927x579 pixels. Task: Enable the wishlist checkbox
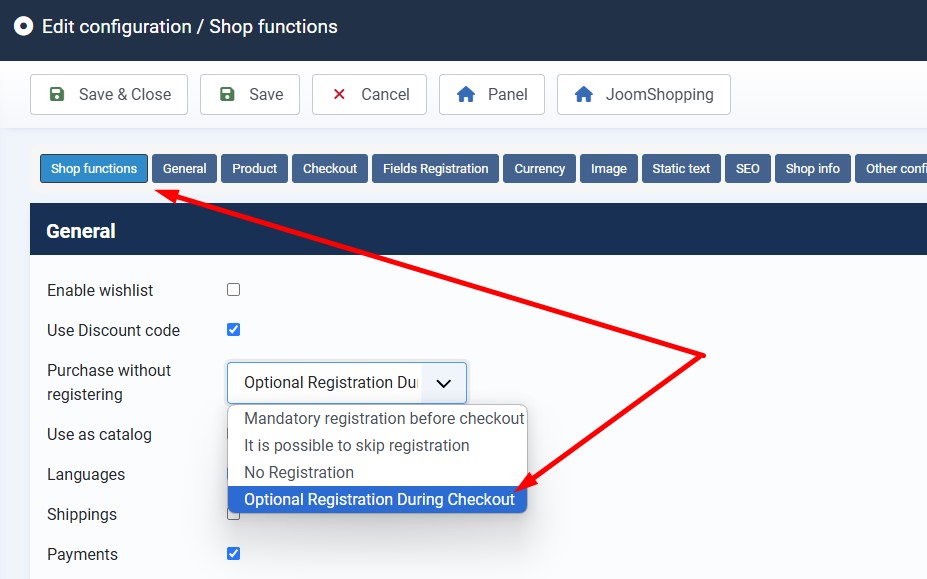(x=233, y=290)
